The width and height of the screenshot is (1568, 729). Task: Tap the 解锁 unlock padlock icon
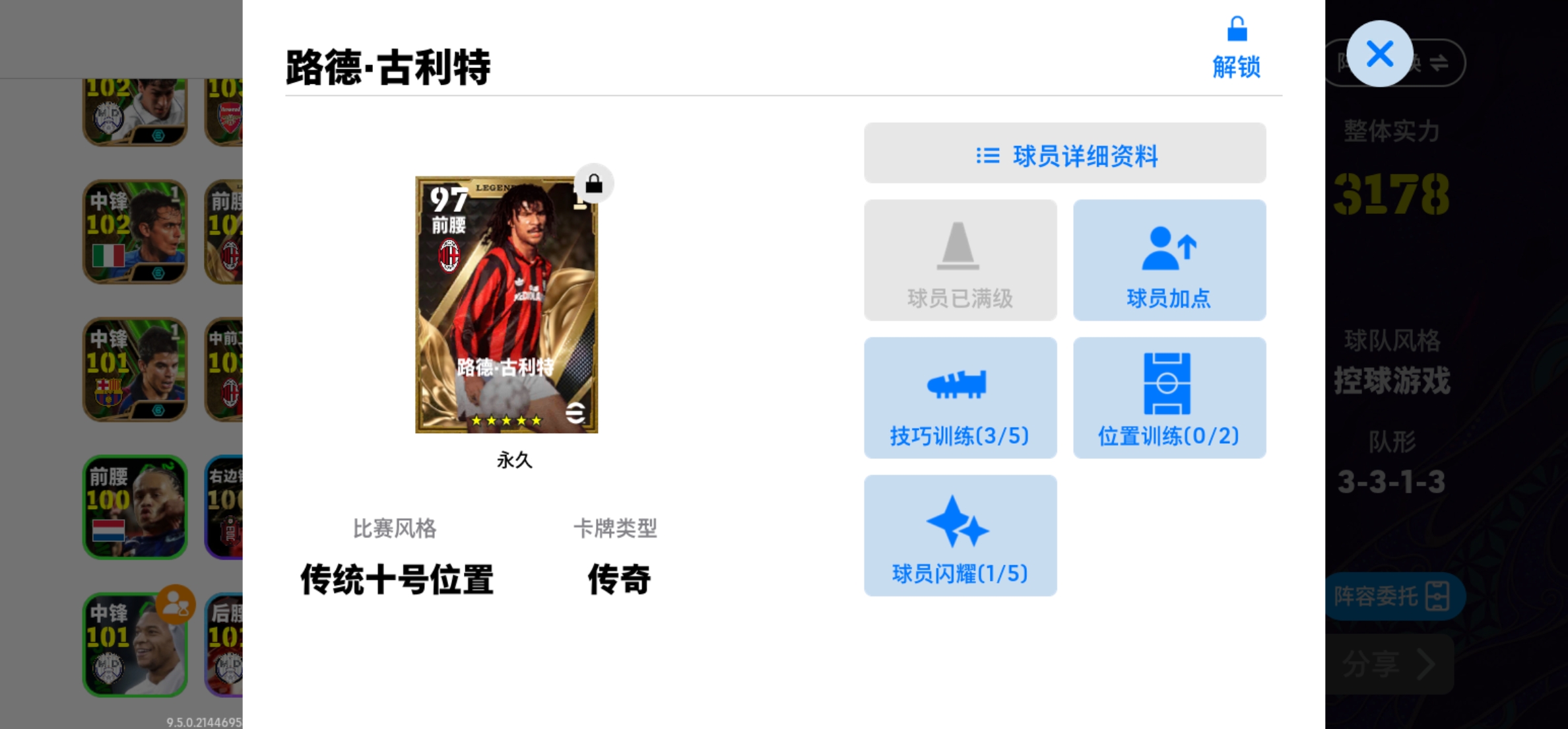pyautogui.click(x=1237, y=30)
